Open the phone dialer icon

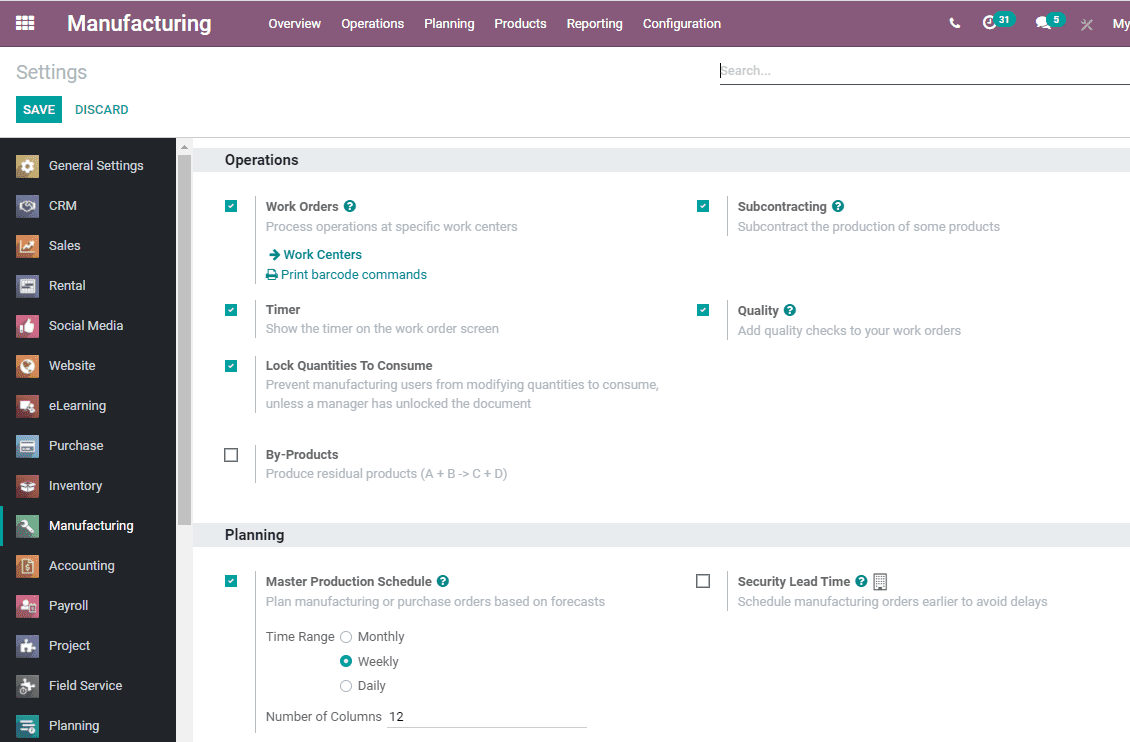(x=954, y=22)
